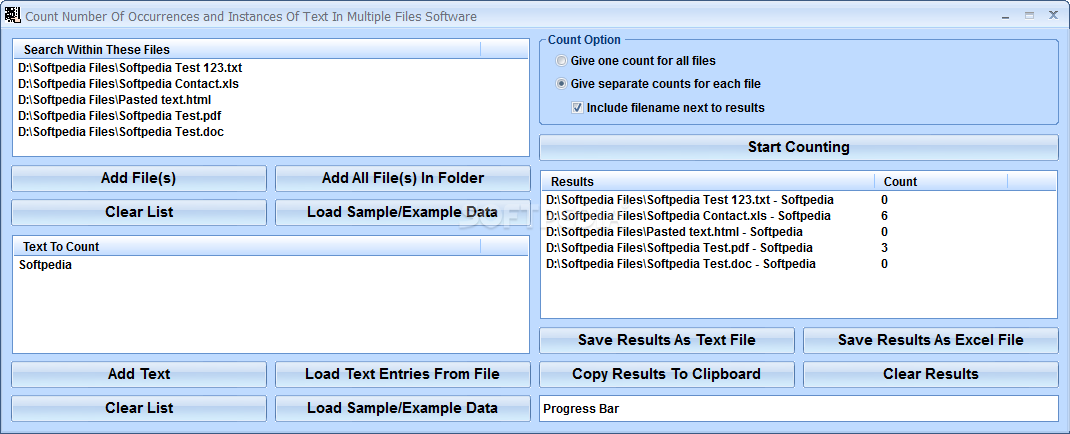The image size is (1070, 434).
Task: Click count value 6 for Softpedia Contact.xls
Action: 884,216
